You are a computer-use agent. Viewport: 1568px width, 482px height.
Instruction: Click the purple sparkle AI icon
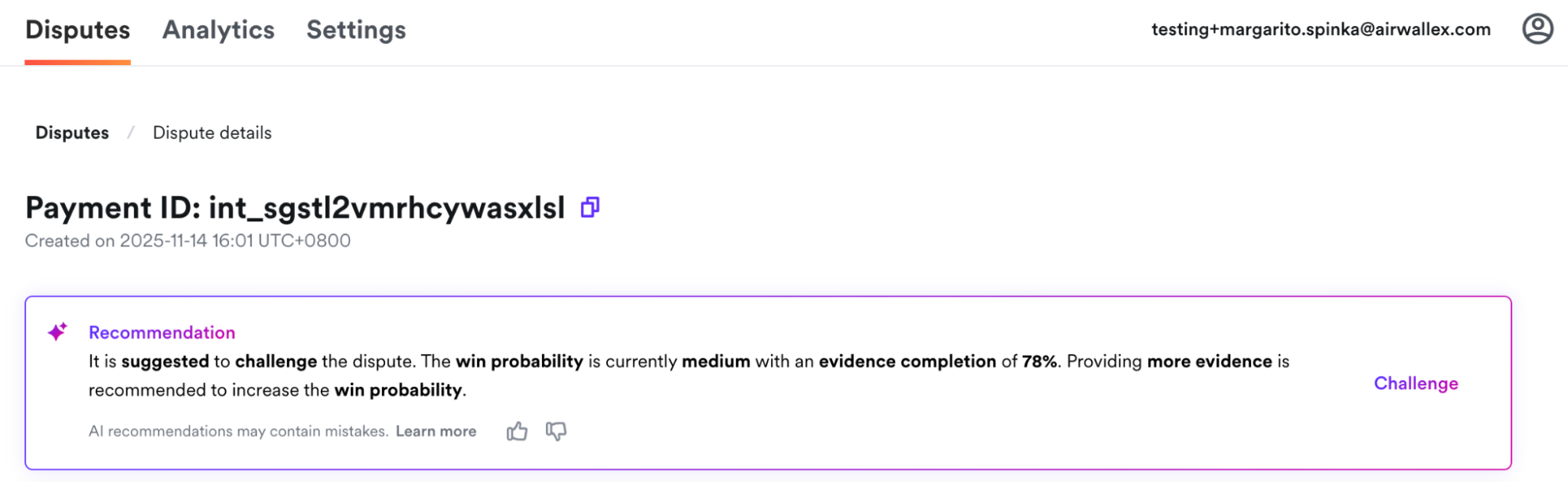click(x=56, y=331)
